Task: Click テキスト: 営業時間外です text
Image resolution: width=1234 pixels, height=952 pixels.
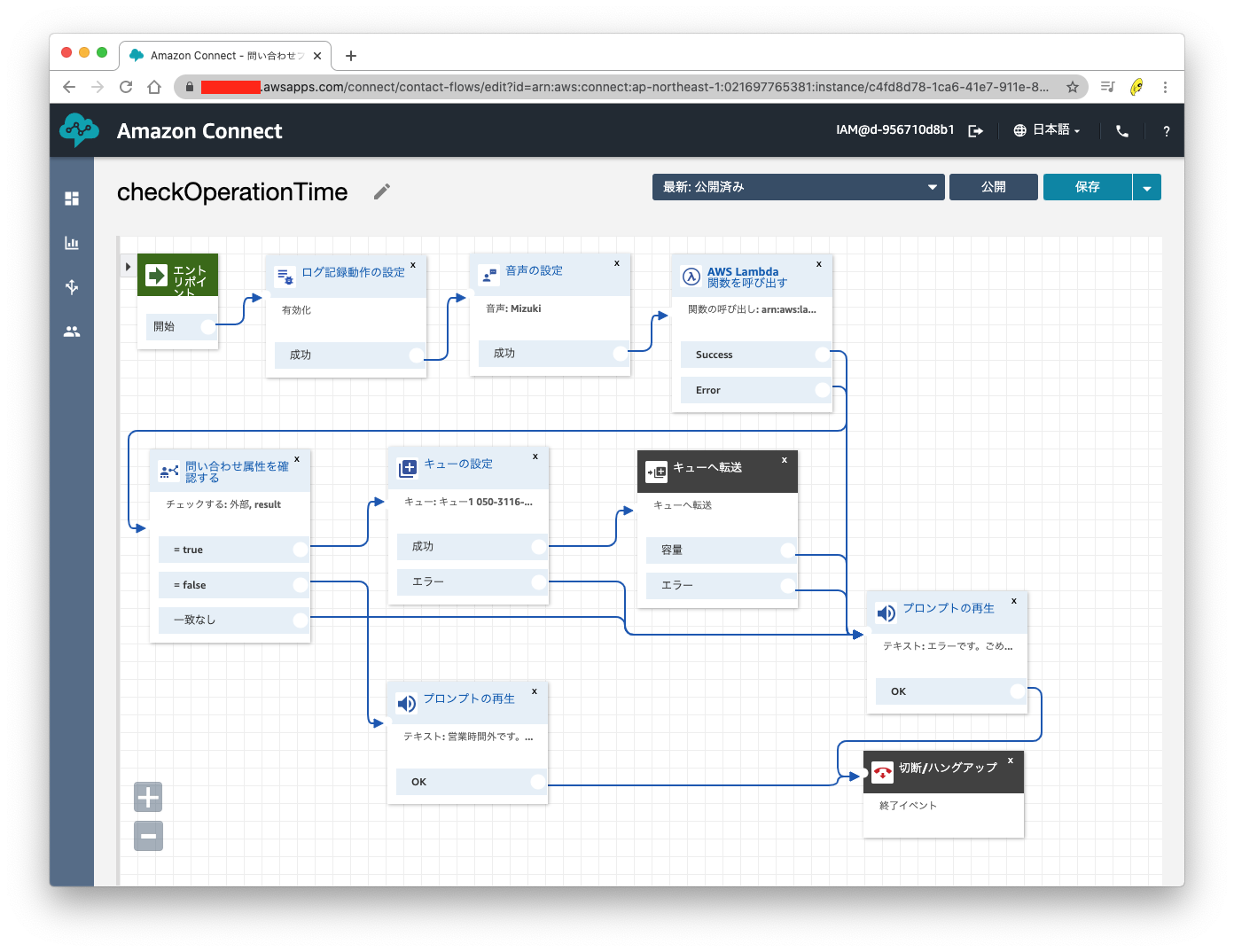Action: [x=468, y=737]
